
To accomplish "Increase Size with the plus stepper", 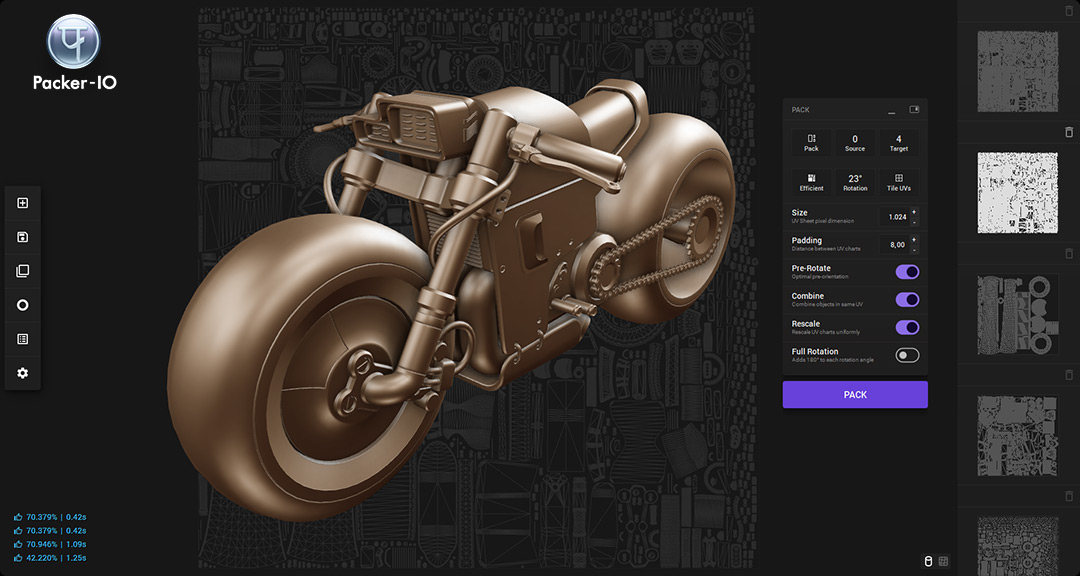I will click(x=914, y=212).
